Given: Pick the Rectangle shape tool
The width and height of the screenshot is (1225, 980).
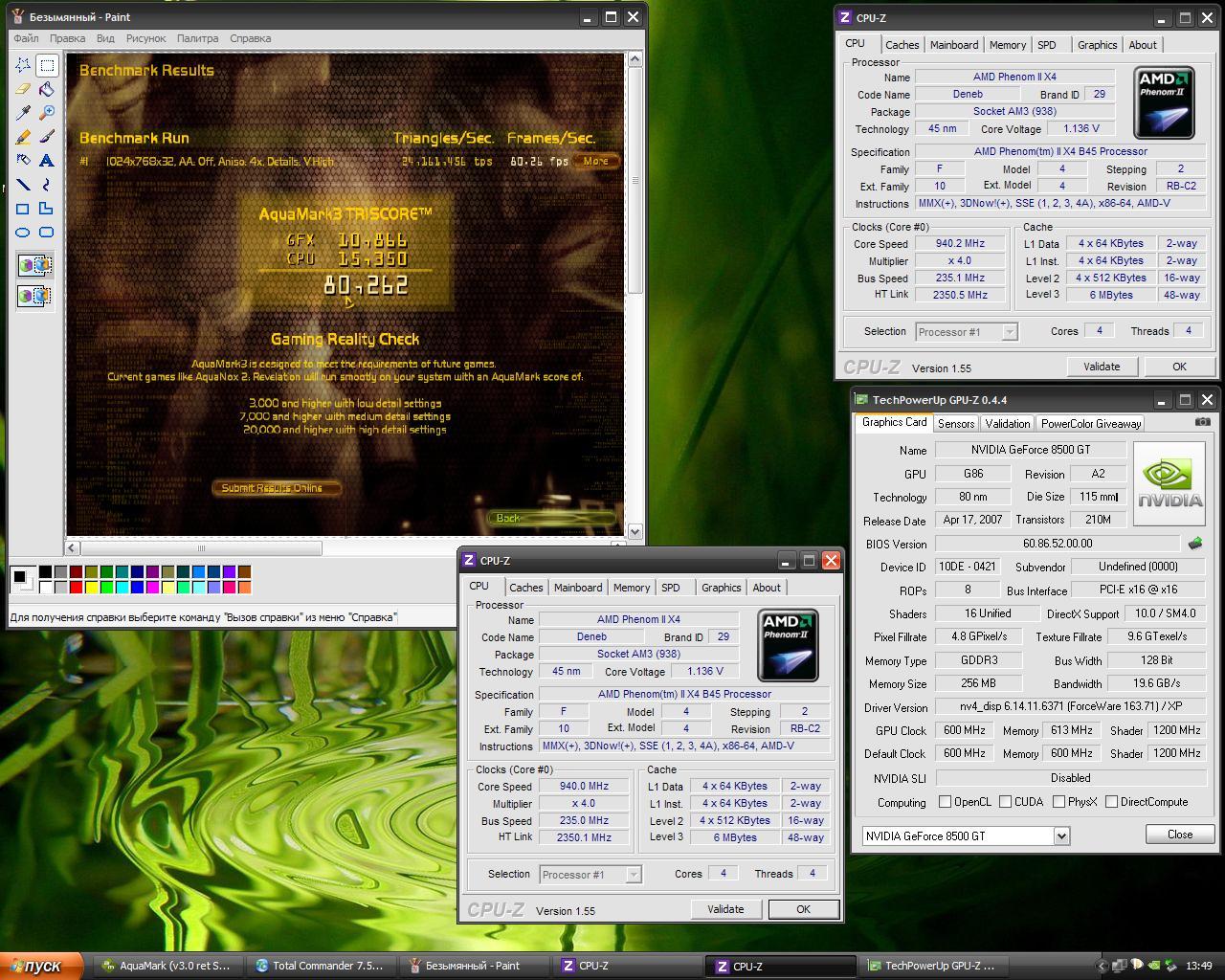Looking at the screenshot, I should click(x=23, y=209).
